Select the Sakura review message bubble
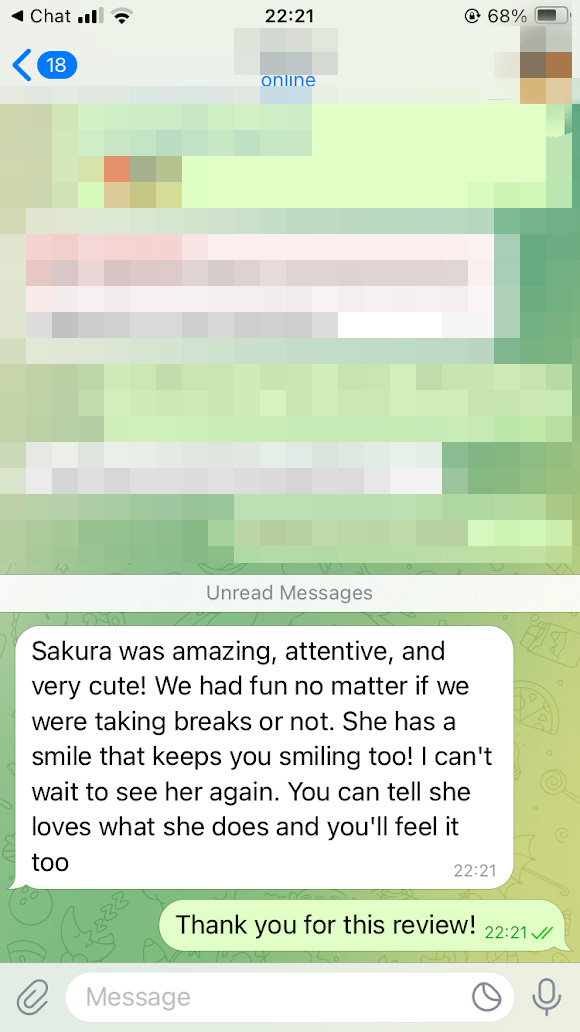Image resolution: width=580 pixels, height=1032 pixels. click(264, 757)
